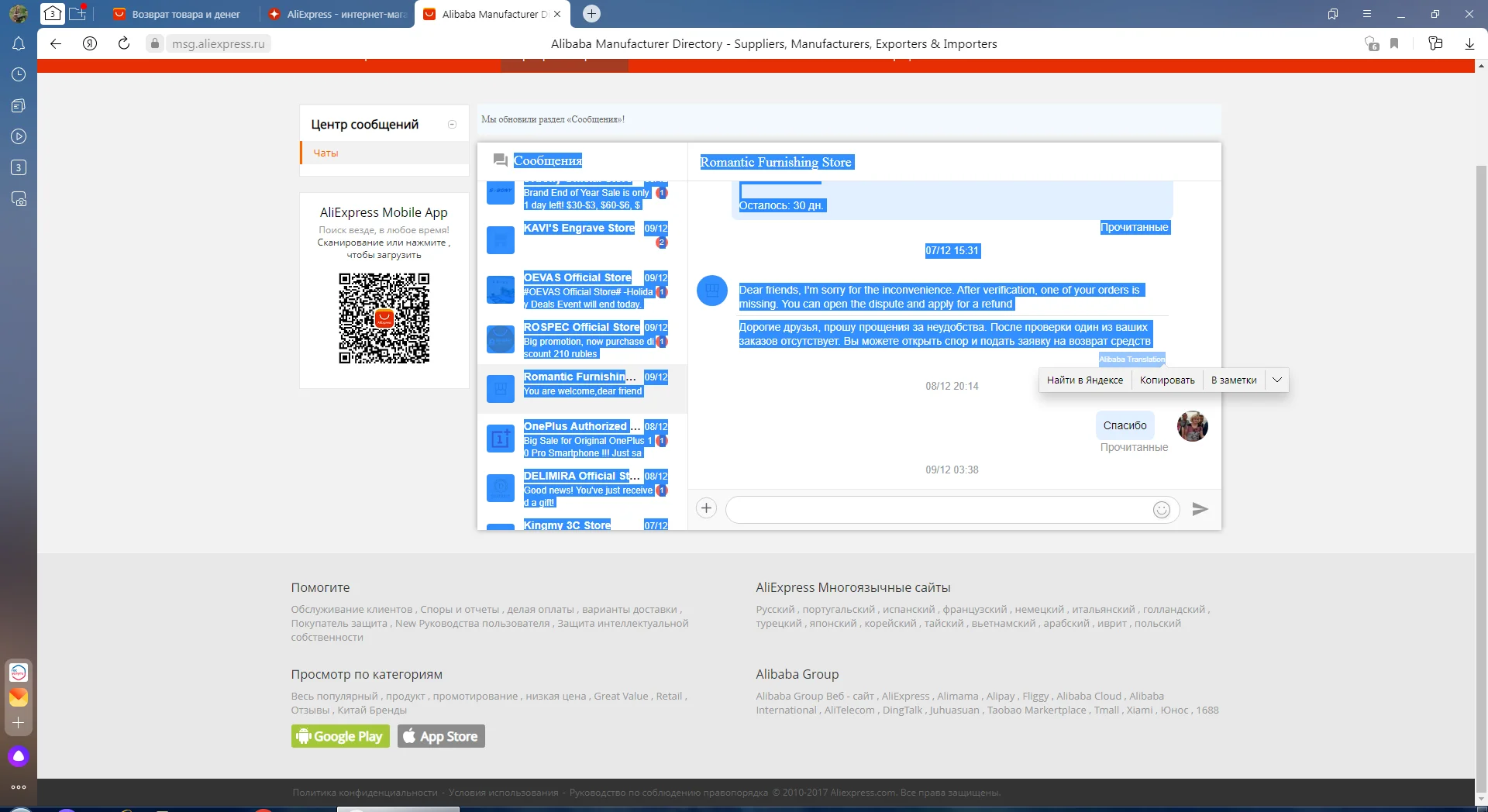Viewport: 1488px width, 812px height.
Task: Switch to the AliExpress интернет-магазин tab
Action: (338, 14)
